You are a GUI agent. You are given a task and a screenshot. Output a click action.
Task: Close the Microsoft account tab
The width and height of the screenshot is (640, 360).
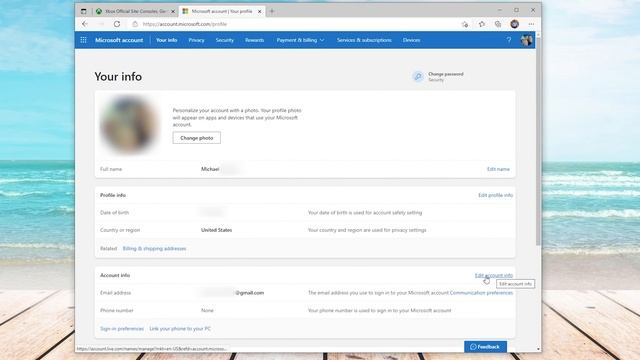click(259, 11)
